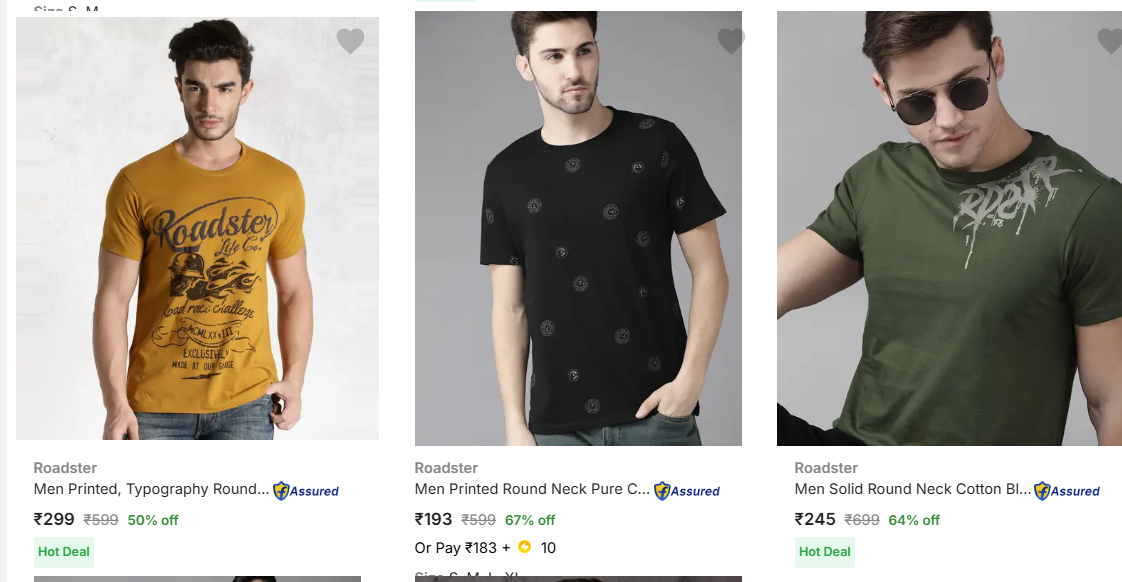The height and width of the screenshot is (582, 1122).
Task: Open black printed t-shirt product image
Action: click(578, 230)
